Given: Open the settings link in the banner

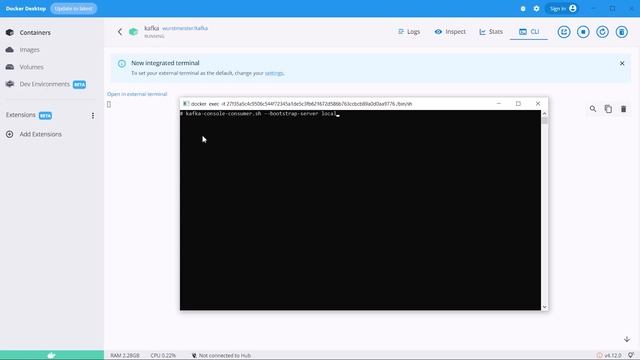Looking at the screenshot, I should pyautogui.click(x=274, y=73).
